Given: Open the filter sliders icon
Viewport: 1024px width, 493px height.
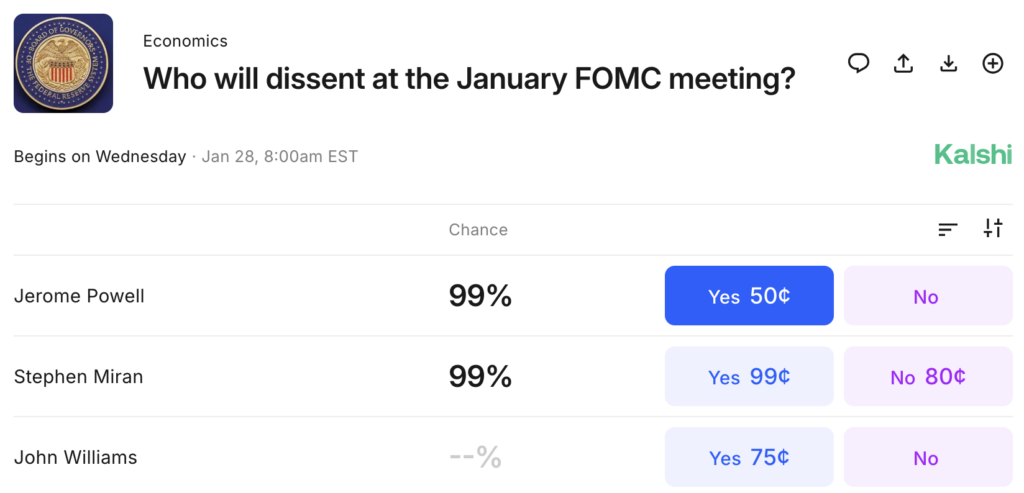Looking at the screenshot, I should click(x=992, y=228).
